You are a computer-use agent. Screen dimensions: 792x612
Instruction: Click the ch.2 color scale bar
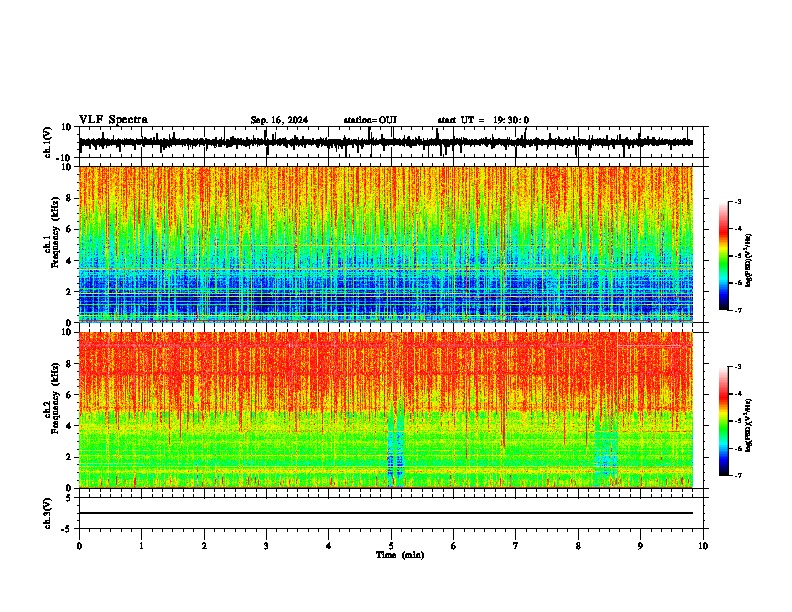point(723,421)
